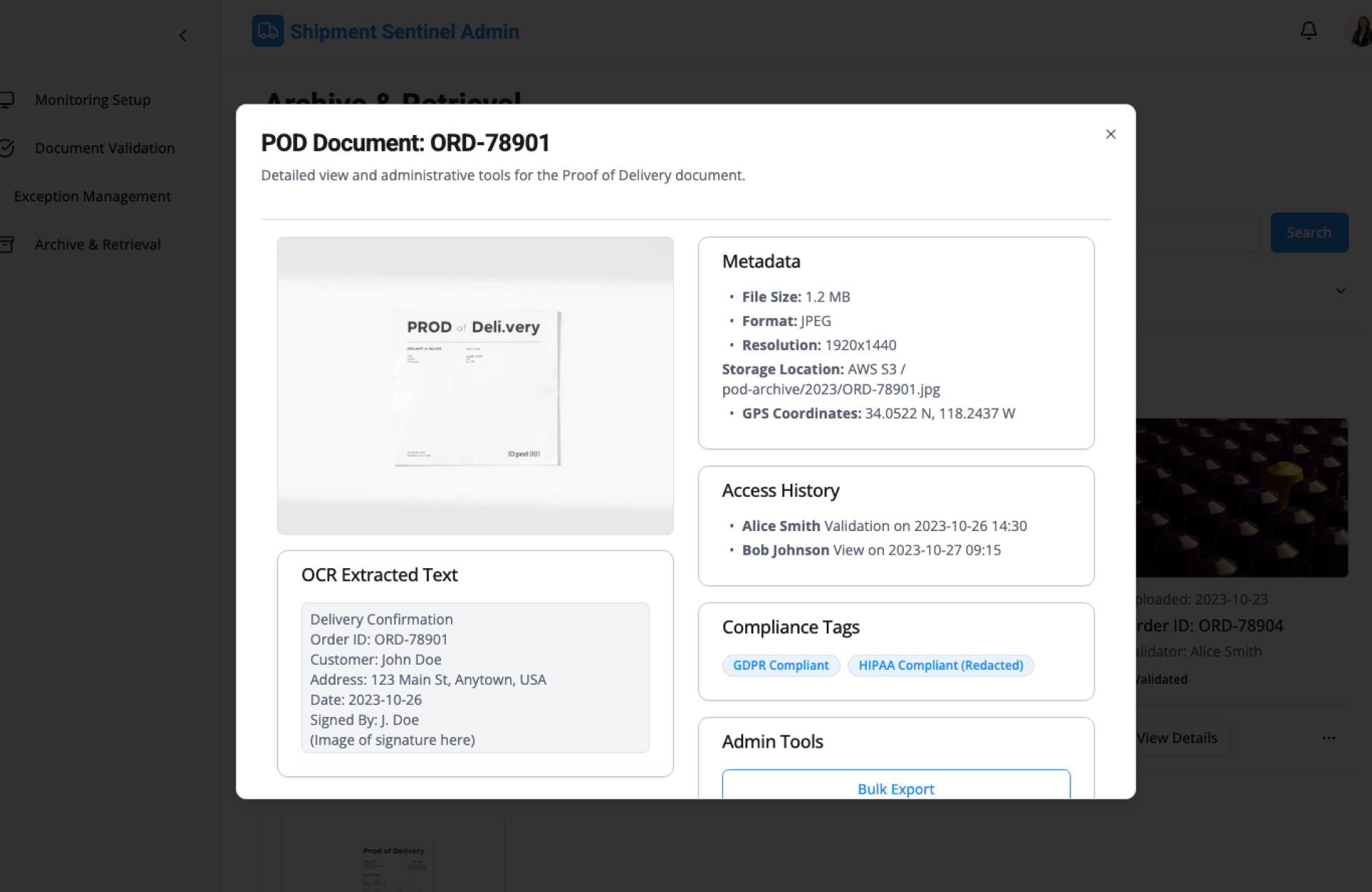Select the Document Validation sidebar item
The image size is (1372, 892).
pos(104,148)
